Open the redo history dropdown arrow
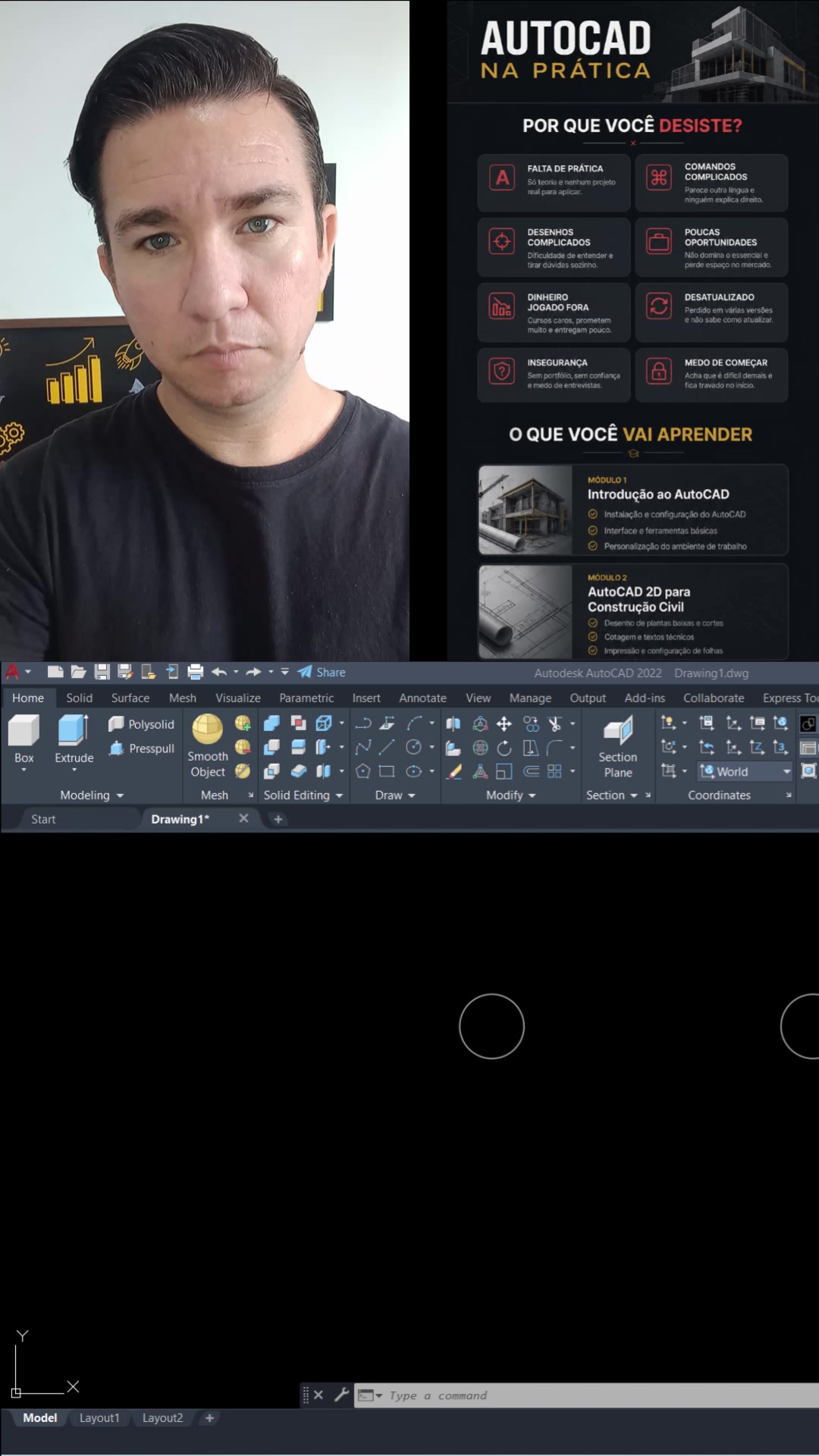The width and height of the screenshot is (819, 1456). pyautogui.click(x=271, y=672)
